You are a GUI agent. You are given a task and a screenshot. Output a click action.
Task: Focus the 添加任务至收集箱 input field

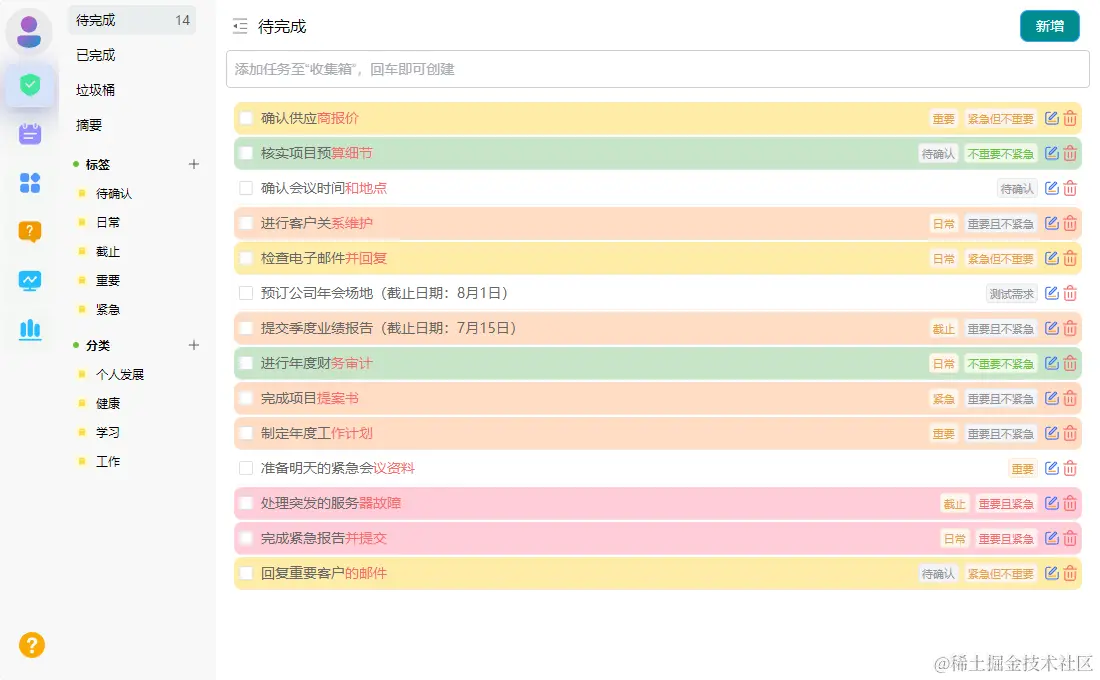tap(657, 69)
